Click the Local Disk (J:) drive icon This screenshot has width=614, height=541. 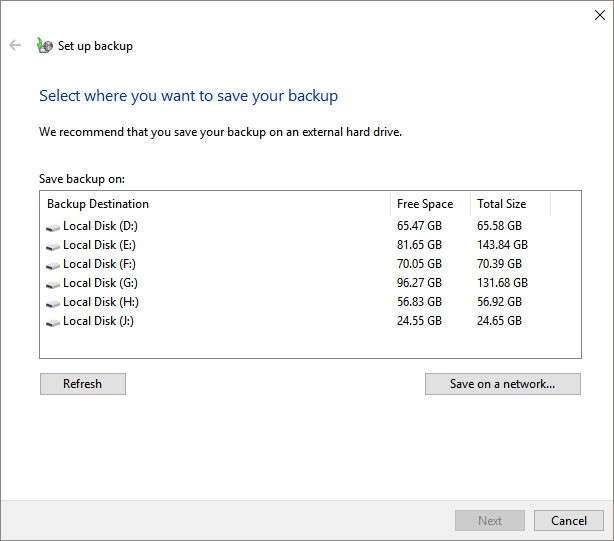pyautogui.click(x=53, y=322)
